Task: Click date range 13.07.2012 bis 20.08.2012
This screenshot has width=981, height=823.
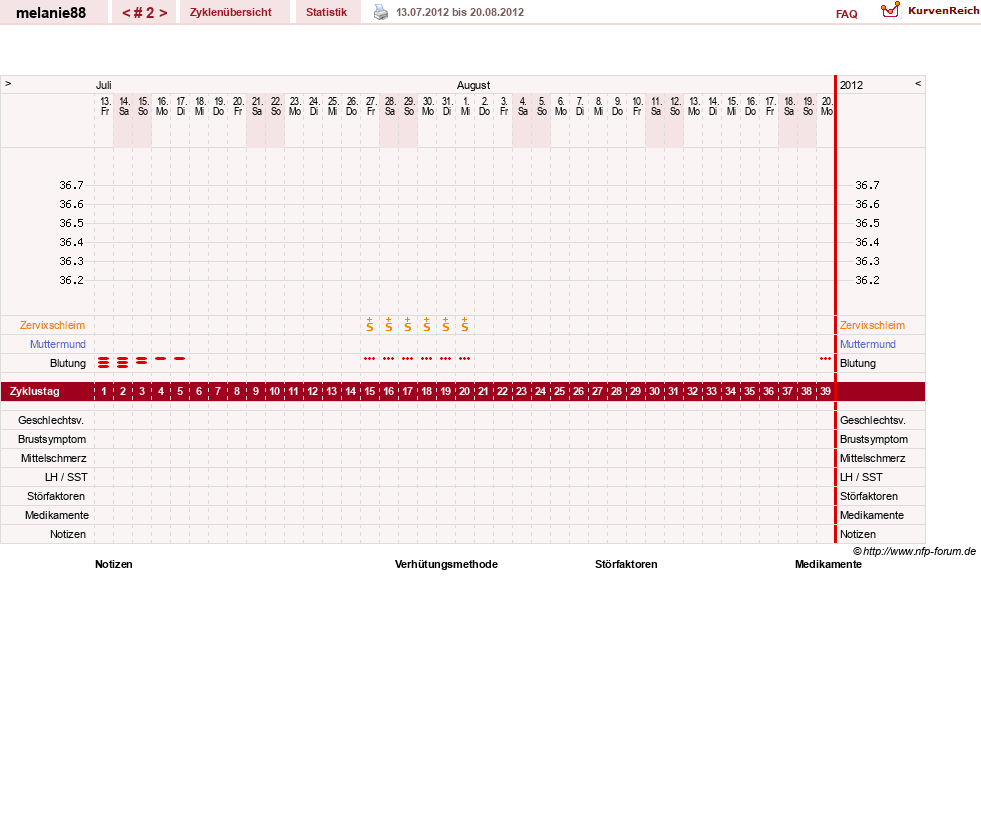Action: coord(460,12)
